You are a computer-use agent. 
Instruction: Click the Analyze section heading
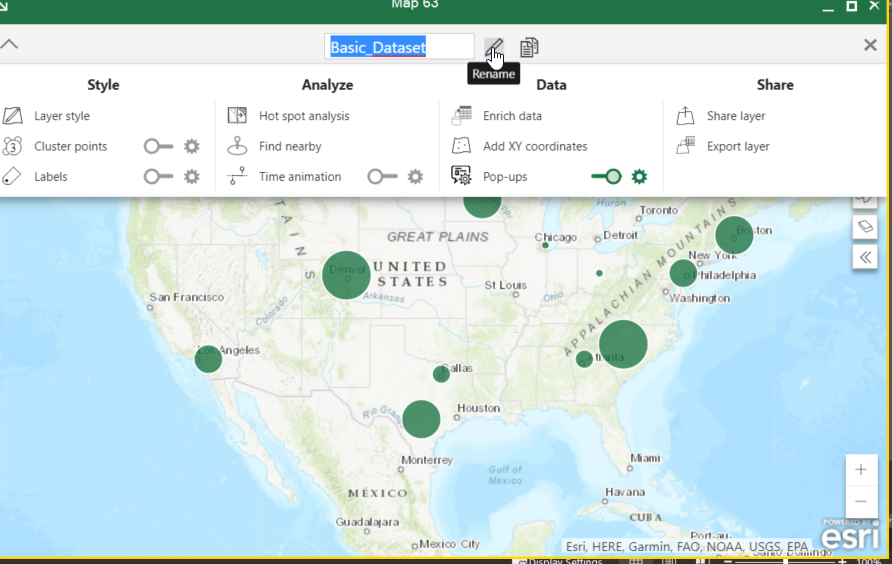pos(327,85)
